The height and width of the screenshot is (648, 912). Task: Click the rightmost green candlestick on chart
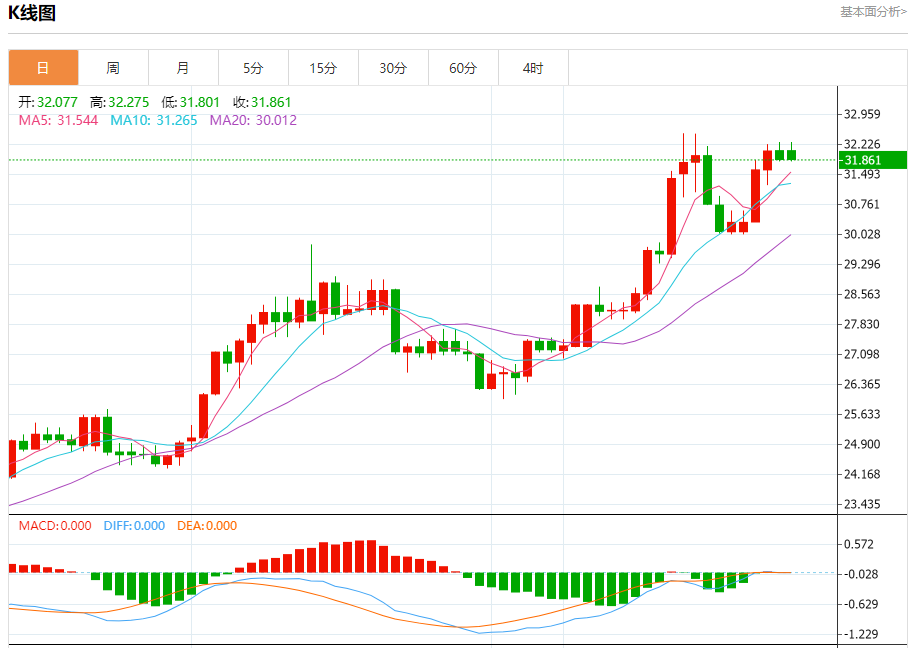[x=791, y=154]
